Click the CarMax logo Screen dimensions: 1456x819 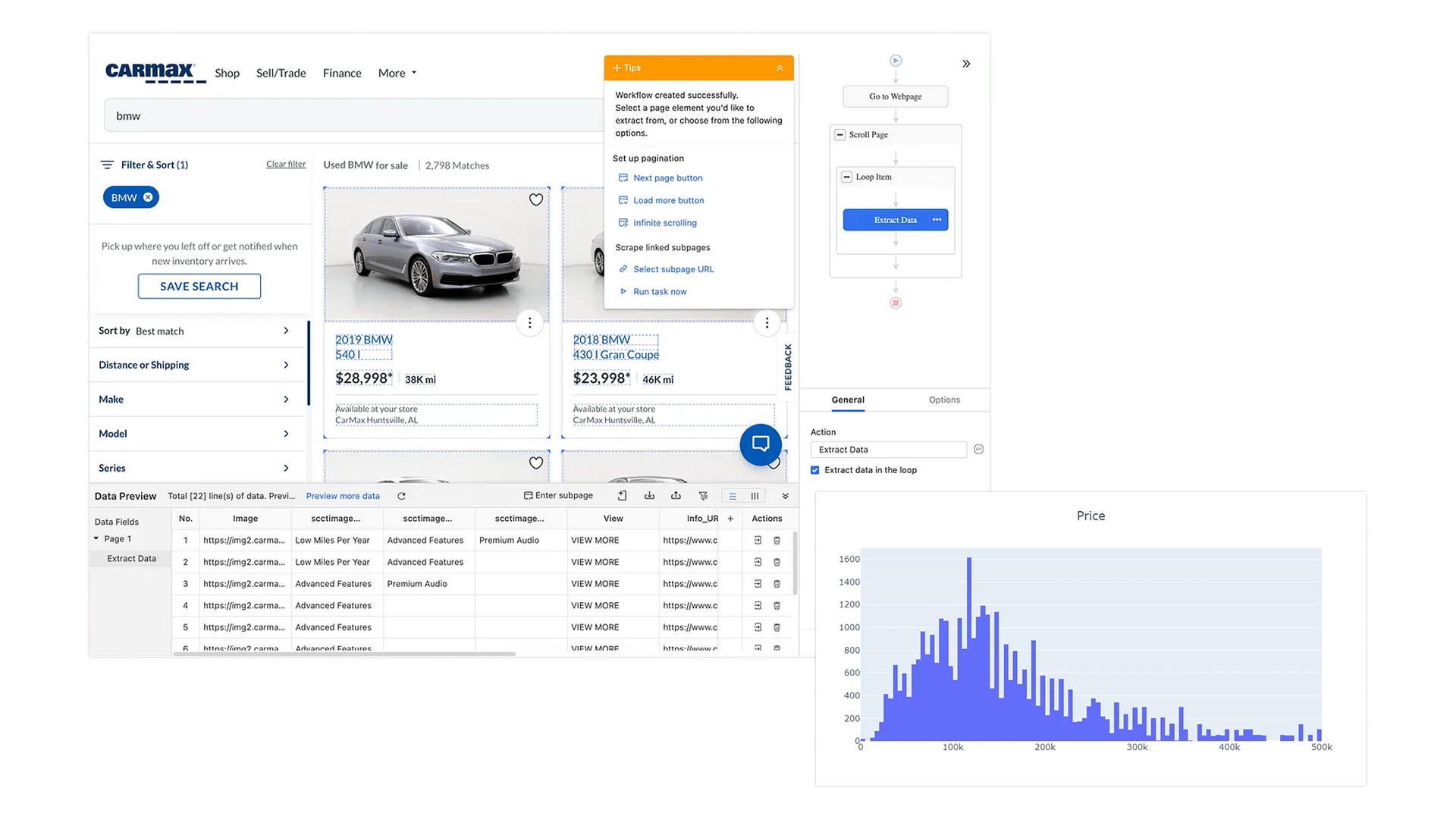pos(155,72)
